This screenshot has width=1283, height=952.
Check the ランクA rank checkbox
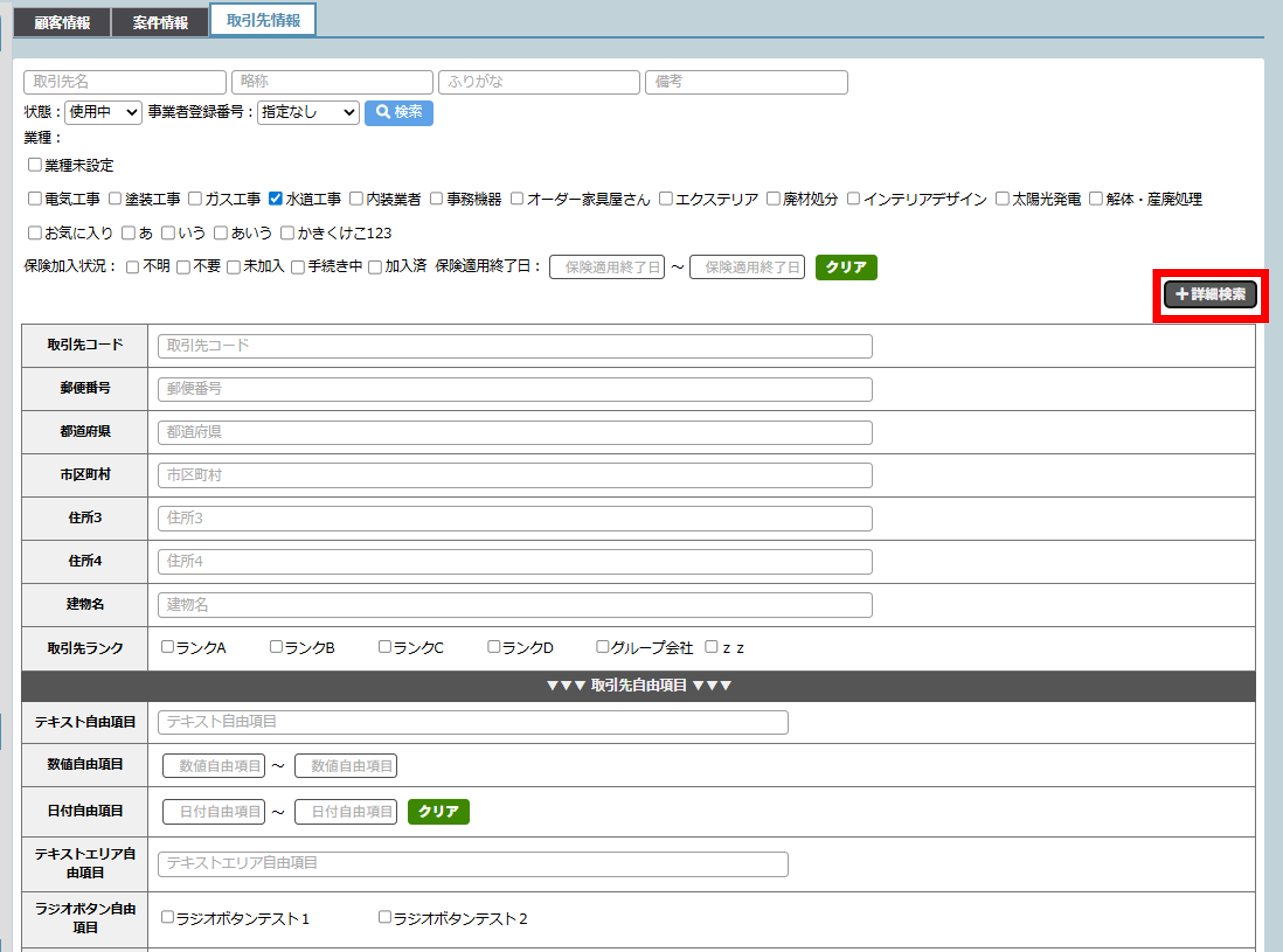[167, 647]
